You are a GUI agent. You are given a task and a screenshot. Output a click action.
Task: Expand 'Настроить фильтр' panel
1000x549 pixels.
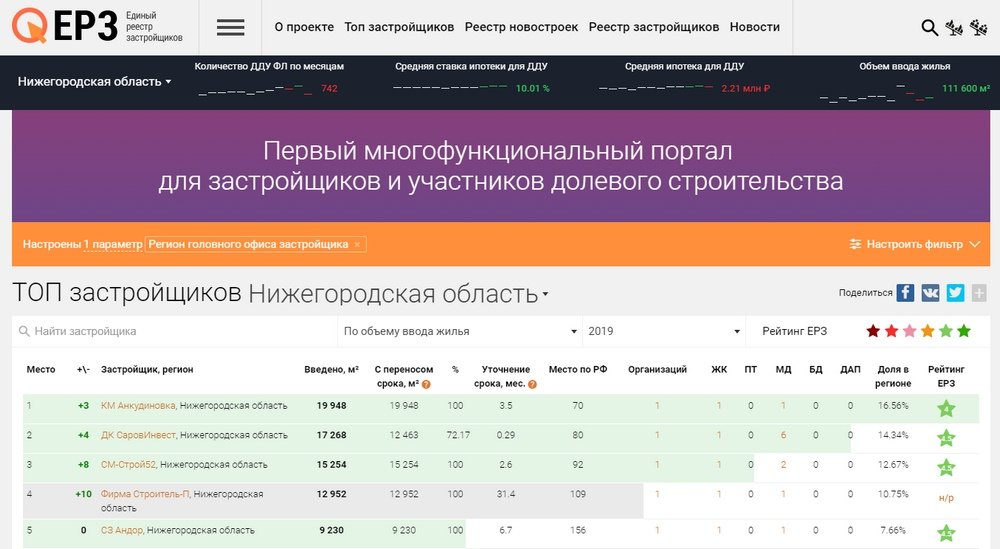click(915, 244)
